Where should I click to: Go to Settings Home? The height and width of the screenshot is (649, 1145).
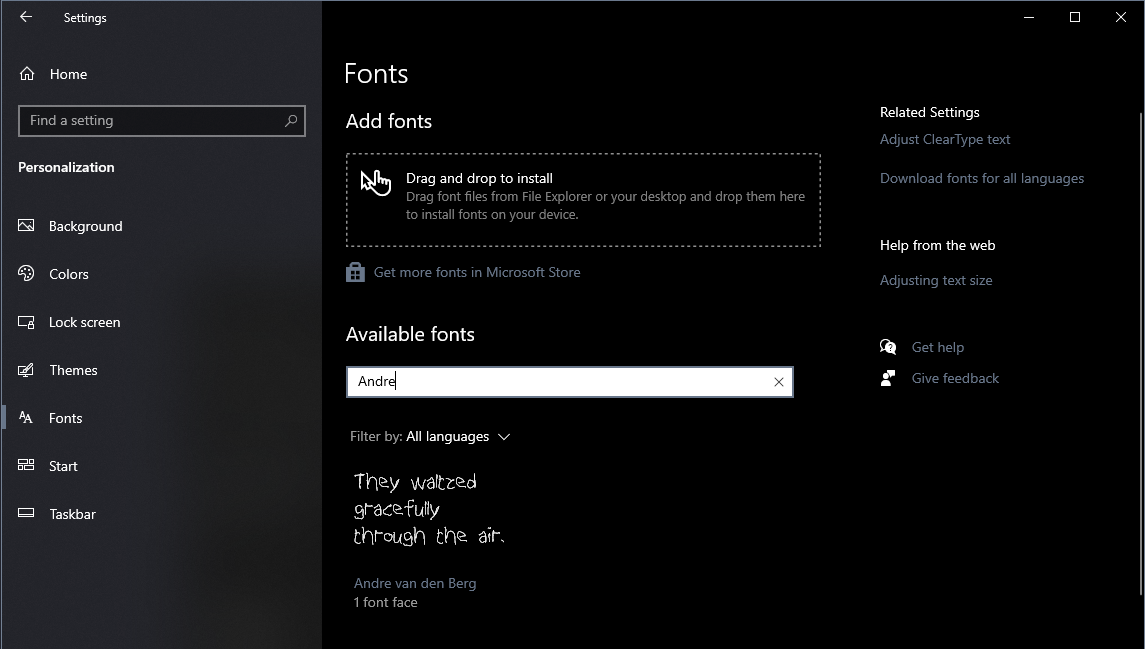68,74
